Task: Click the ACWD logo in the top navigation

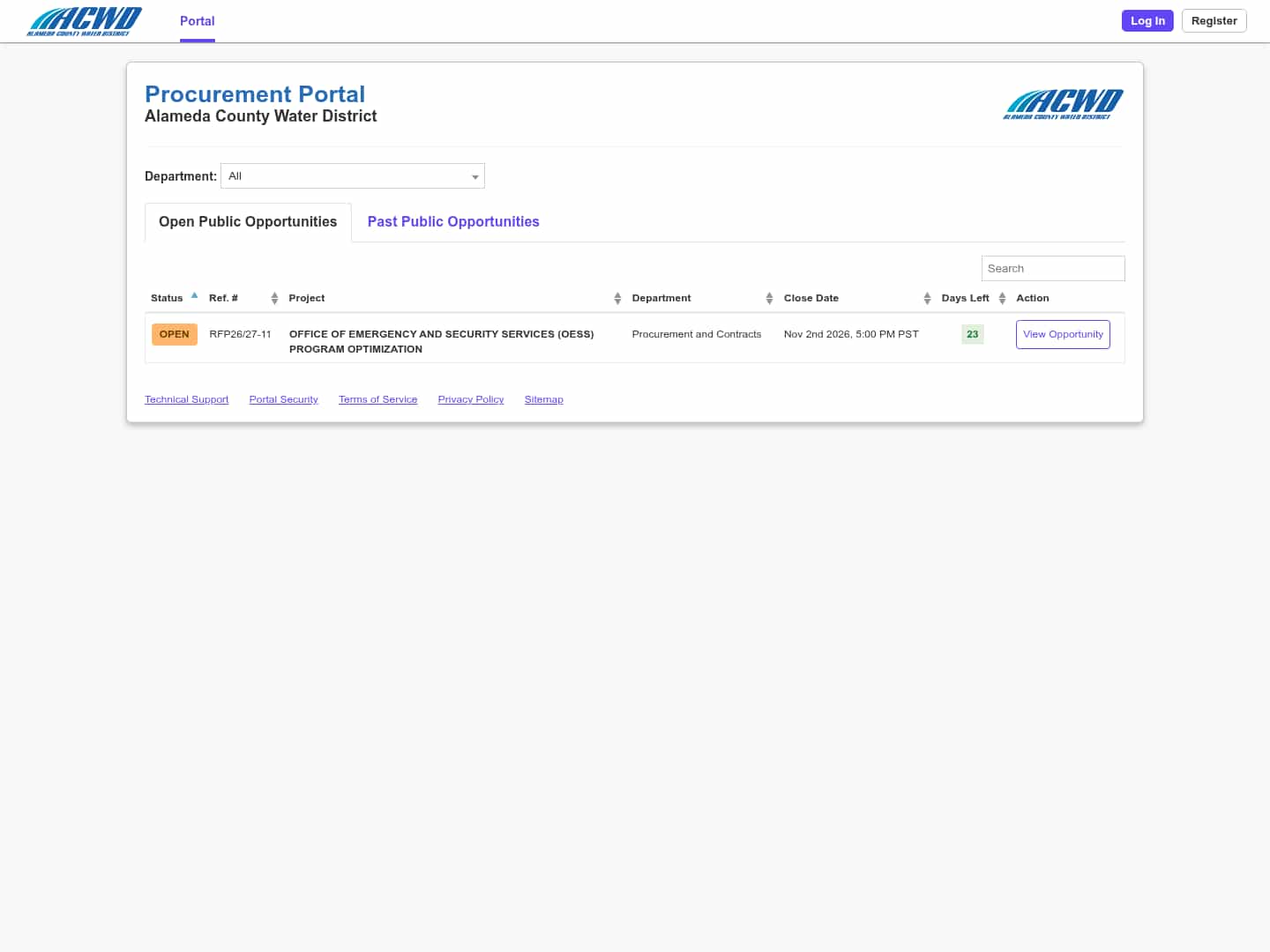Action: tap(85, 21)
